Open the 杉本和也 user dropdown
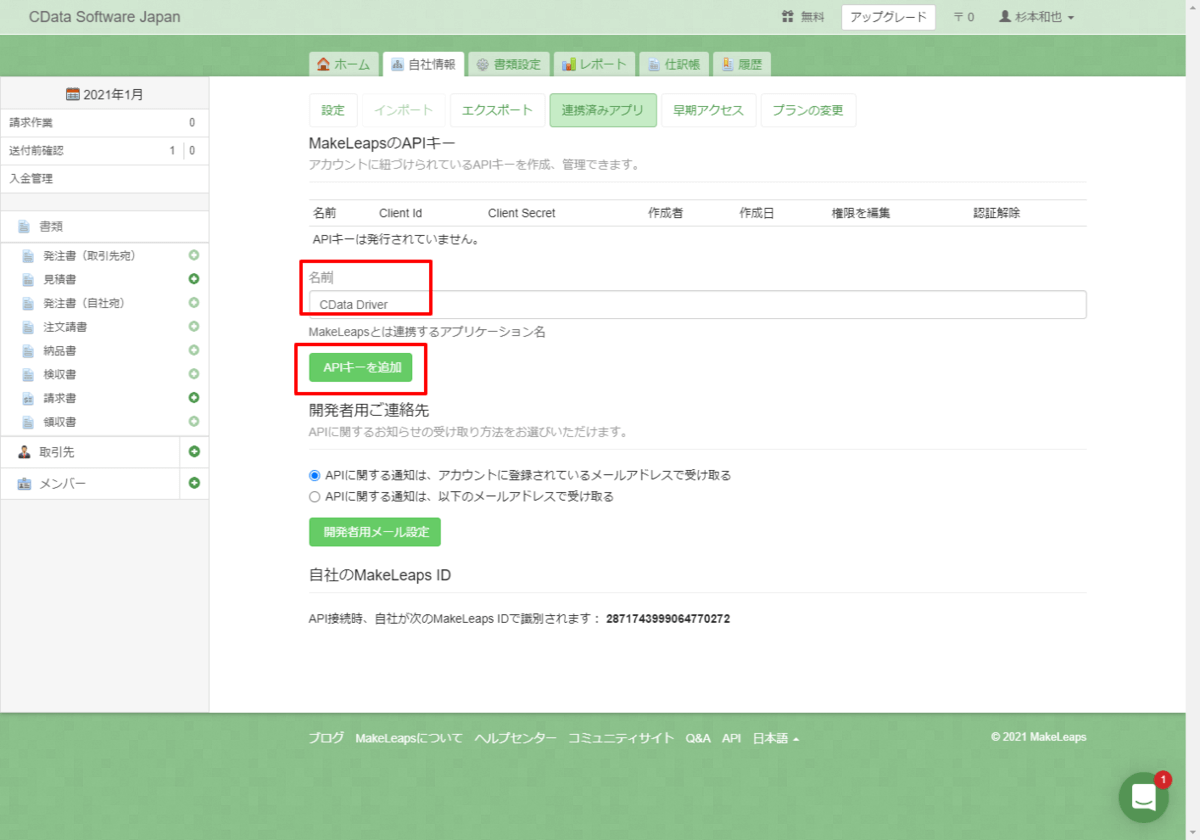1200x840 pixels. 1037,17
